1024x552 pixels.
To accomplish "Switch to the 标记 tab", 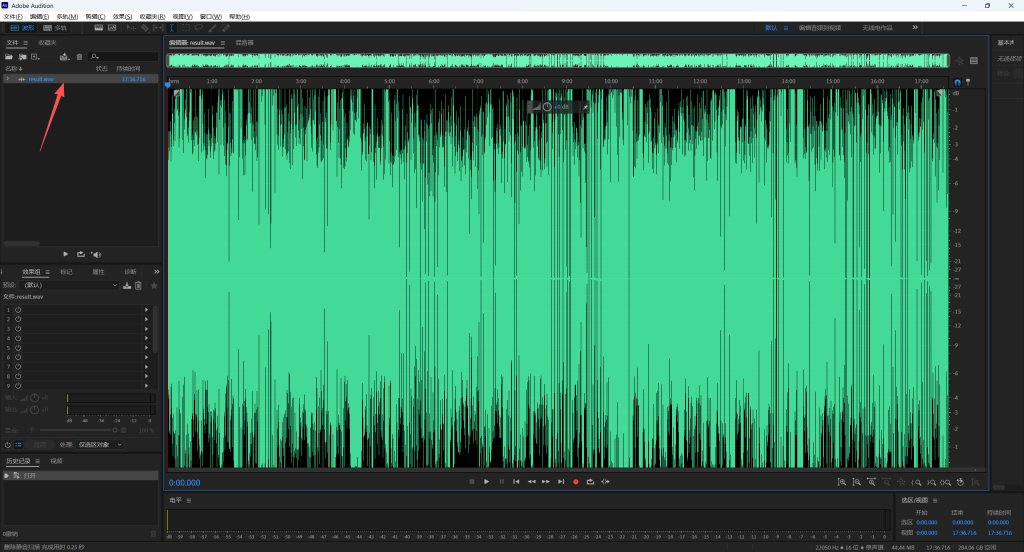I will pyautogui.click(x=66, y=272).
